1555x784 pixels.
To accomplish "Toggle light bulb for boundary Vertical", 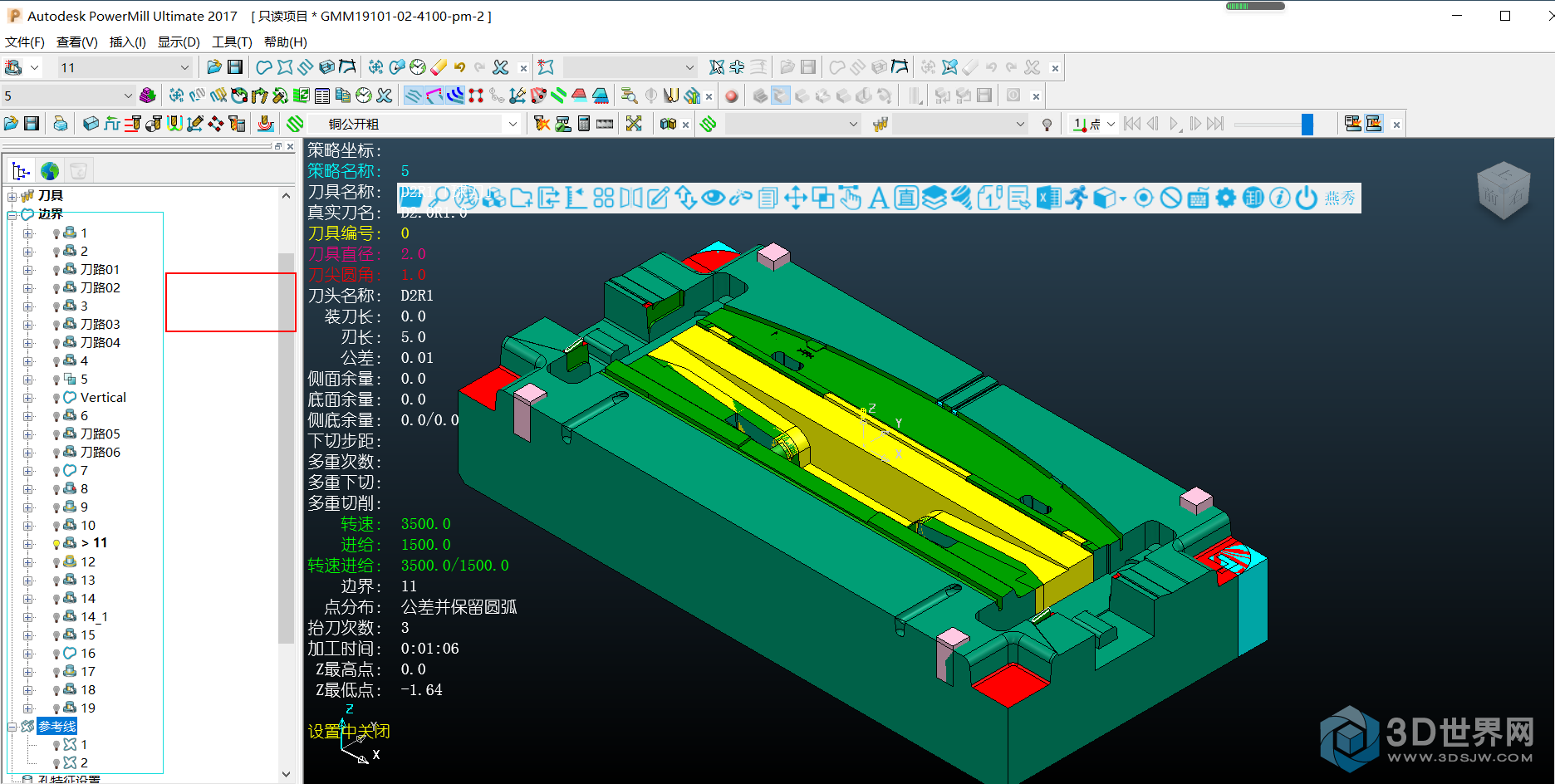I will point(56,398).
